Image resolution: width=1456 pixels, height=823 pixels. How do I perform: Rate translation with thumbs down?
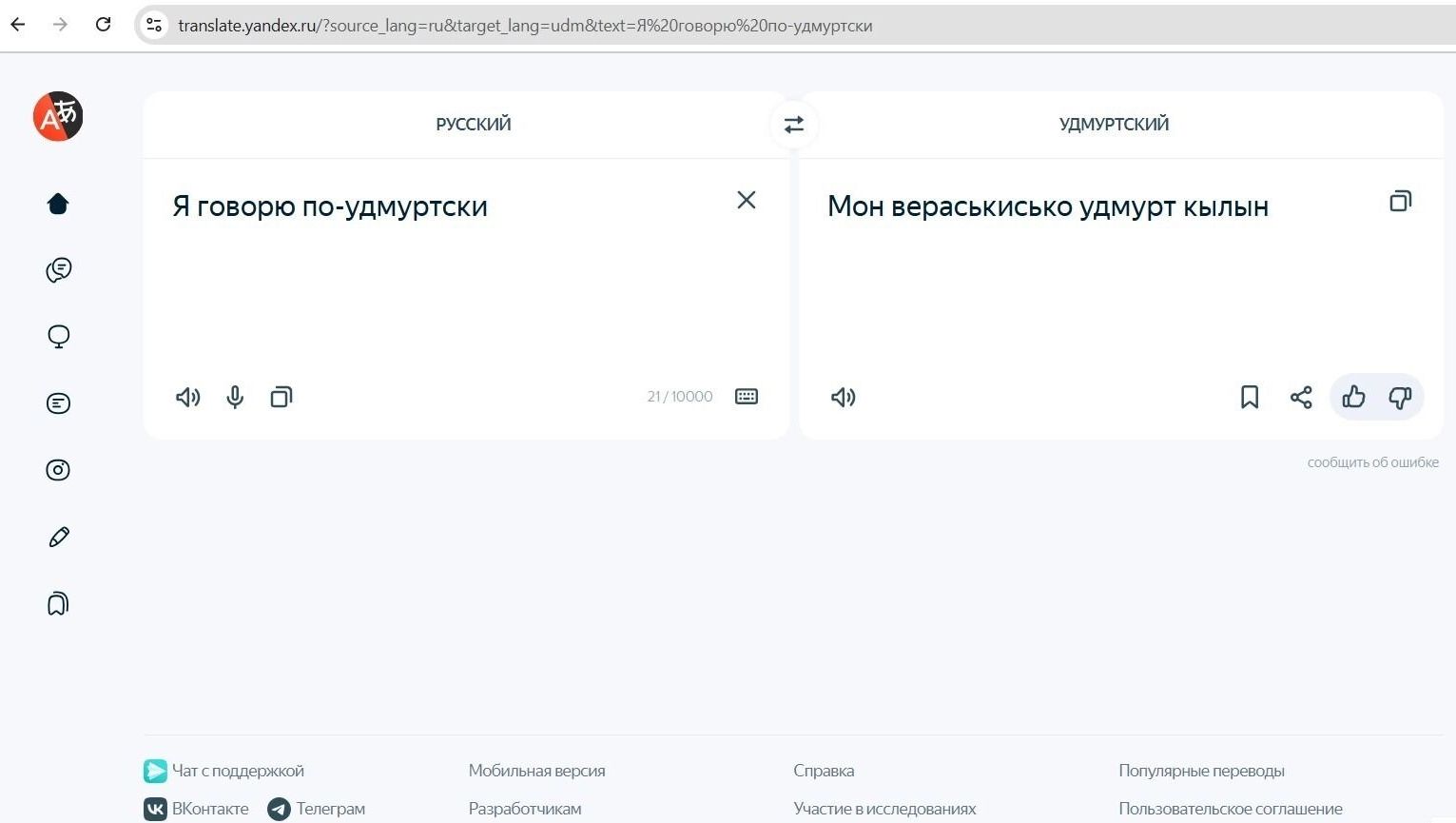pos(1400,397)
